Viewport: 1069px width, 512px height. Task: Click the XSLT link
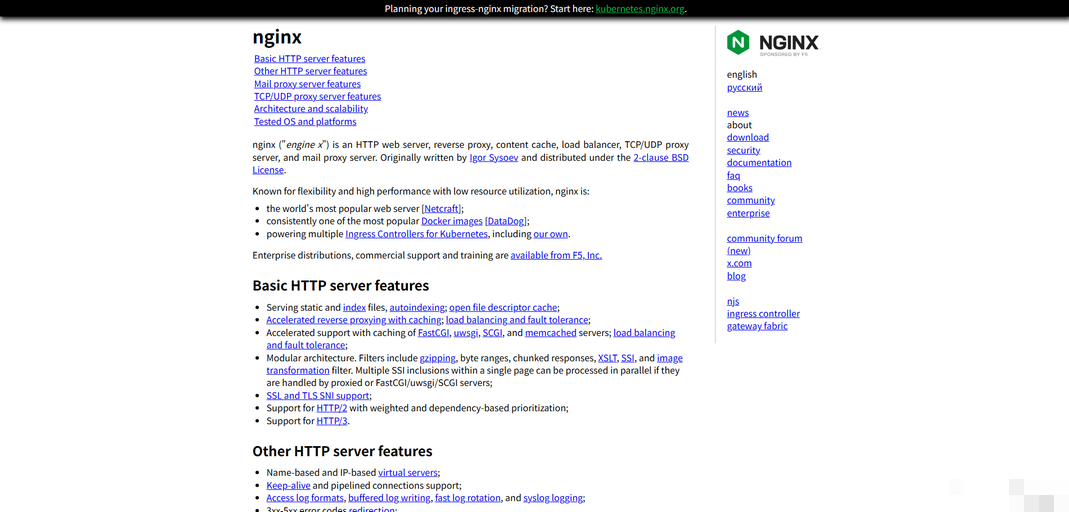pyautogui.click(x=607, y=358)
